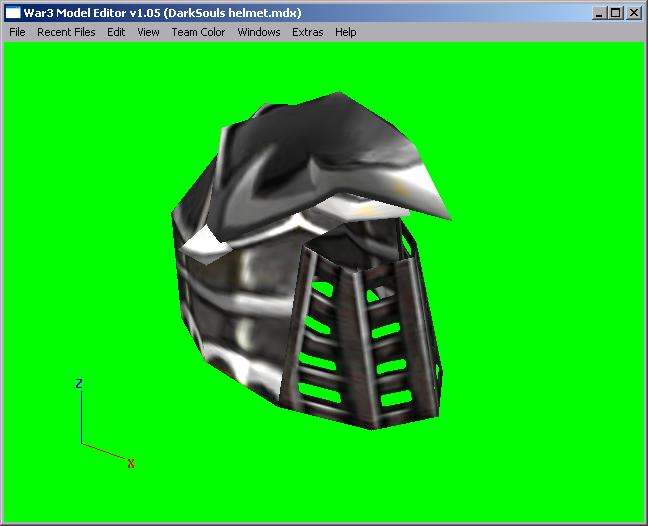Open the Team Color menu
The height and width of the screenshot is (526, 648).
tap(198, 32)
